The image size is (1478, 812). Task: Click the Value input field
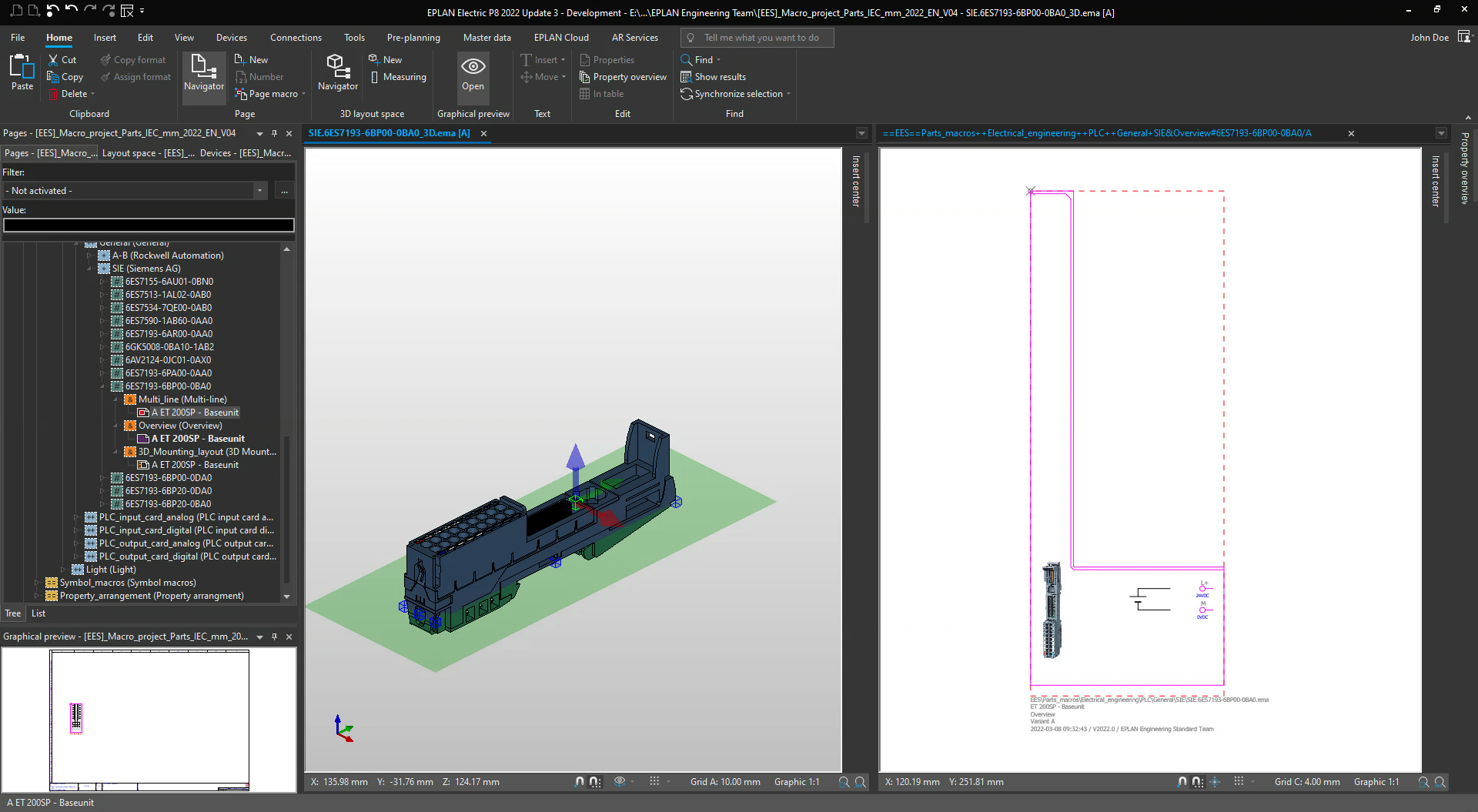[149, 225]
